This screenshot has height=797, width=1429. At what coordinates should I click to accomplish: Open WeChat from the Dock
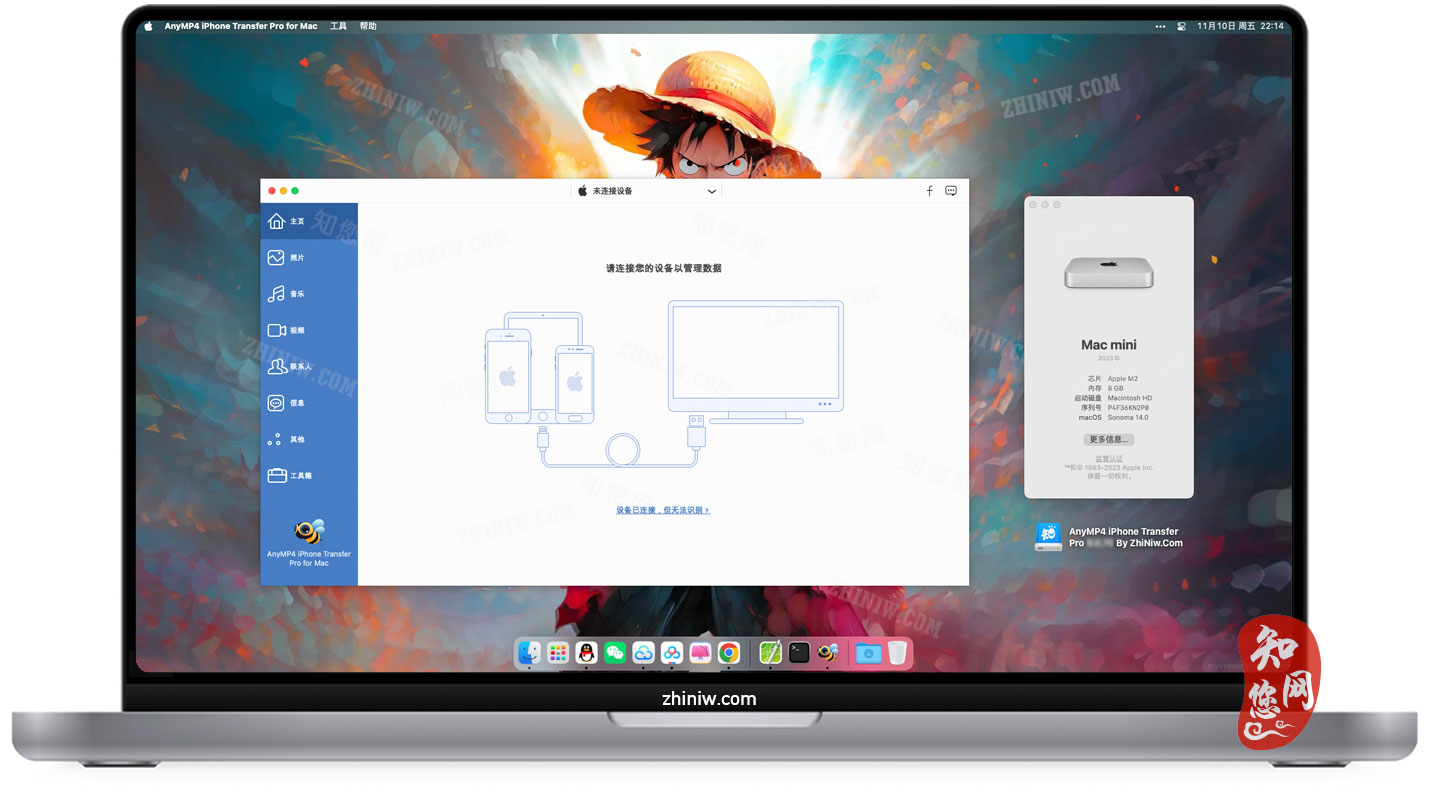click(x=615, y=653)
